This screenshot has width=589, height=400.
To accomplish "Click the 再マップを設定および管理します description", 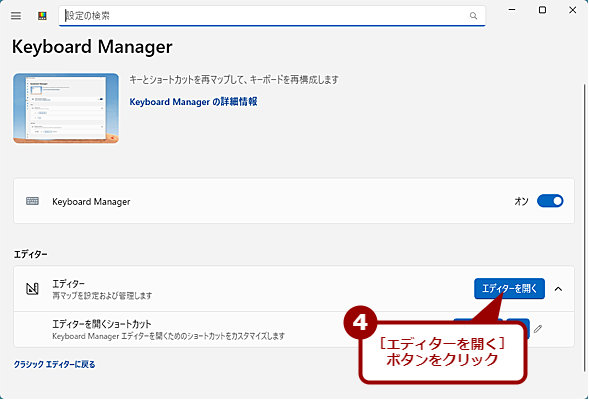I will pos(102,296).
